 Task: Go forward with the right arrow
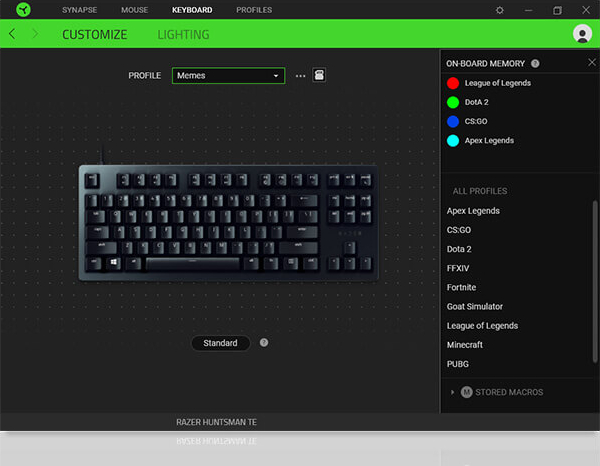click(x=35, y=34)
